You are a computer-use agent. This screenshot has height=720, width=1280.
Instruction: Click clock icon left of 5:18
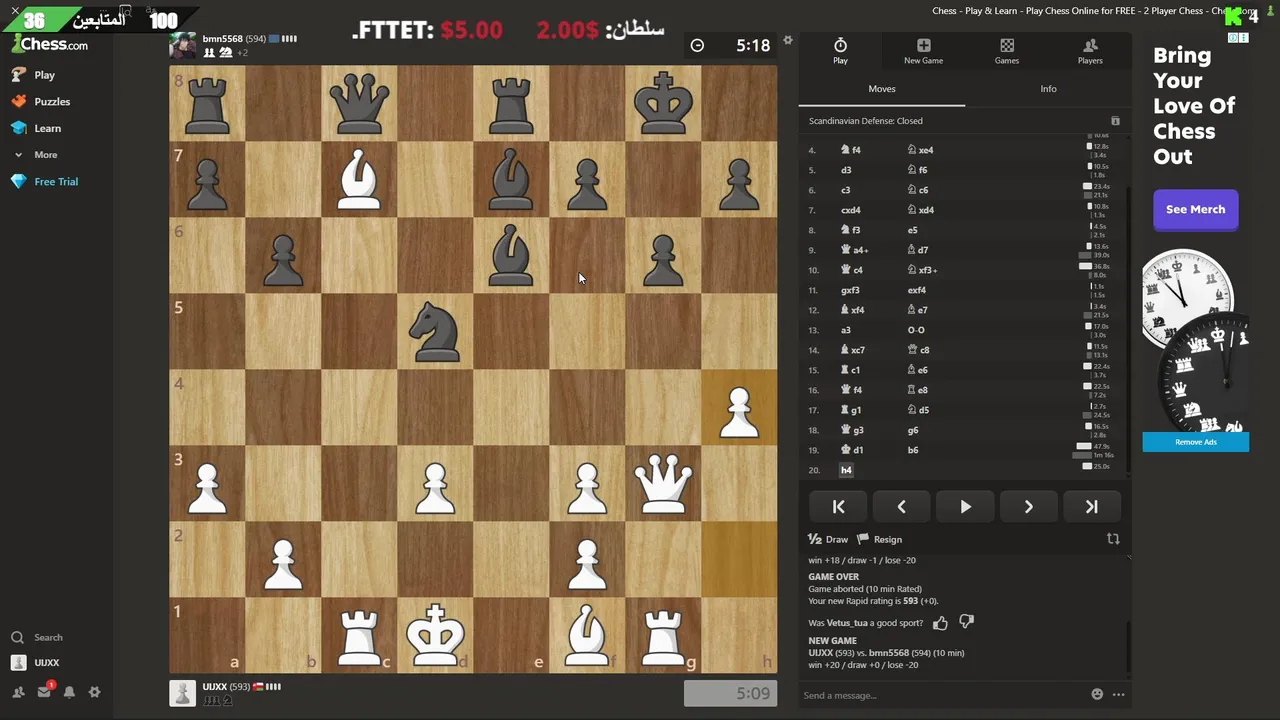[x=697, y=45]
